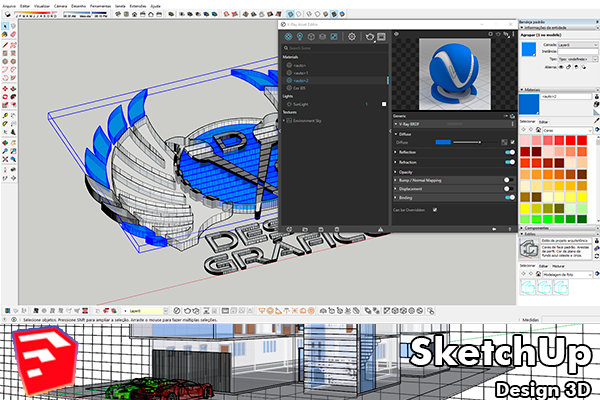
Task: Click the material name field showing <auto>2
Action: tap(566, 96)
